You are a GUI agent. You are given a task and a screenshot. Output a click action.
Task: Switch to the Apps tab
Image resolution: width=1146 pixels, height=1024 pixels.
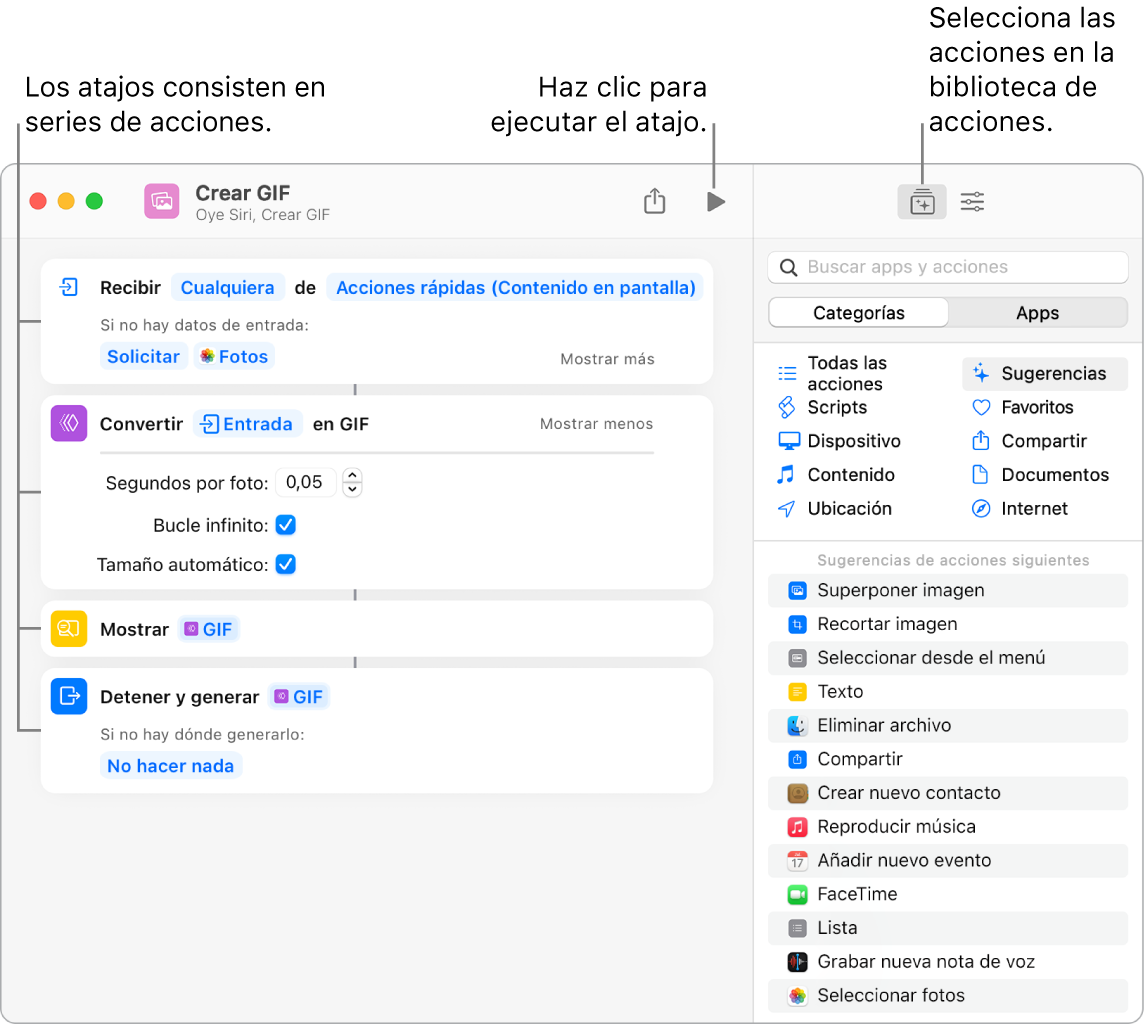coord(1037,312)
